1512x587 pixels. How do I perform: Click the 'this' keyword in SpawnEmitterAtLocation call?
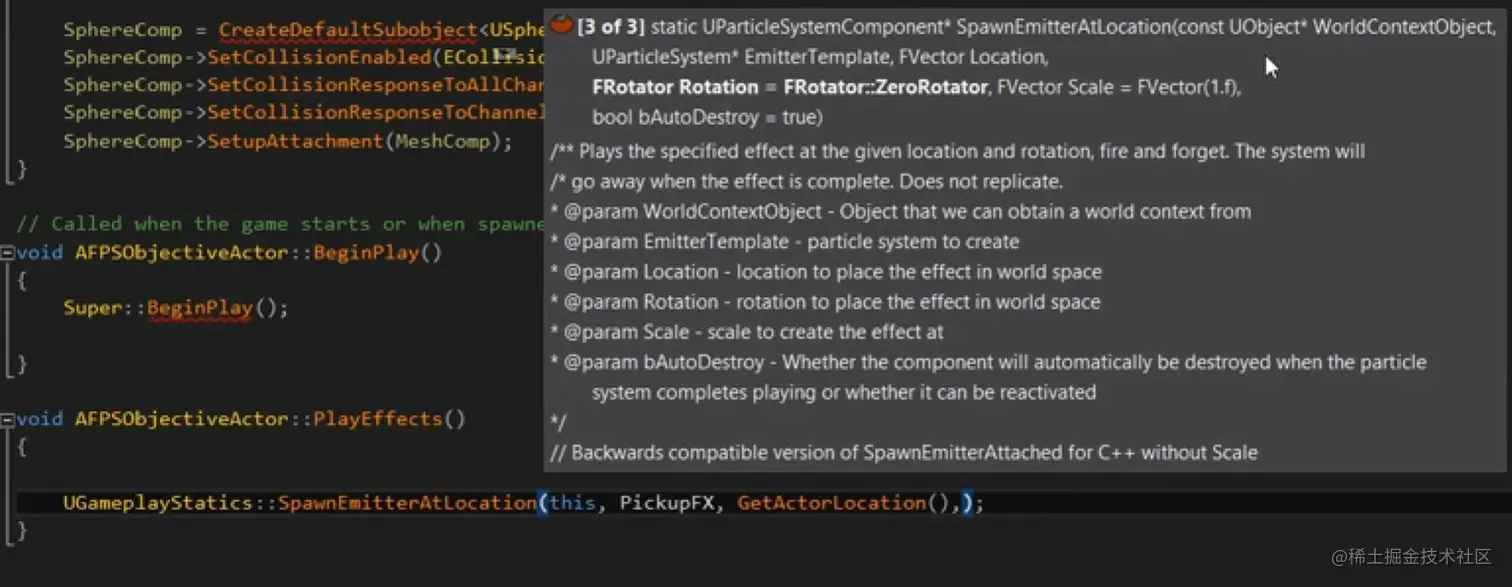point(573,503)
